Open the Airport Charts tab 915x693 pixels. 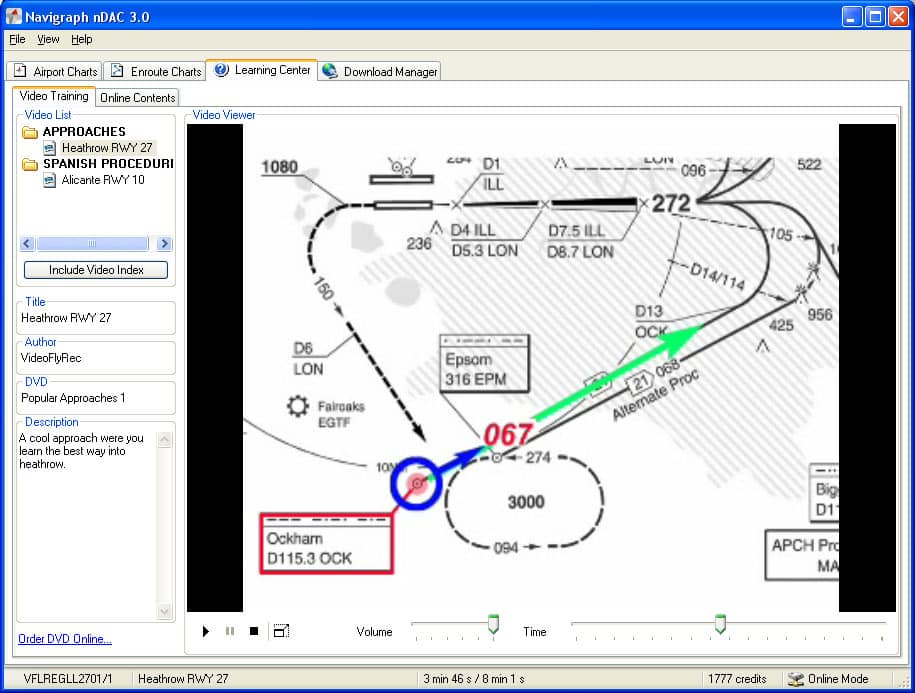pos(55,72)
